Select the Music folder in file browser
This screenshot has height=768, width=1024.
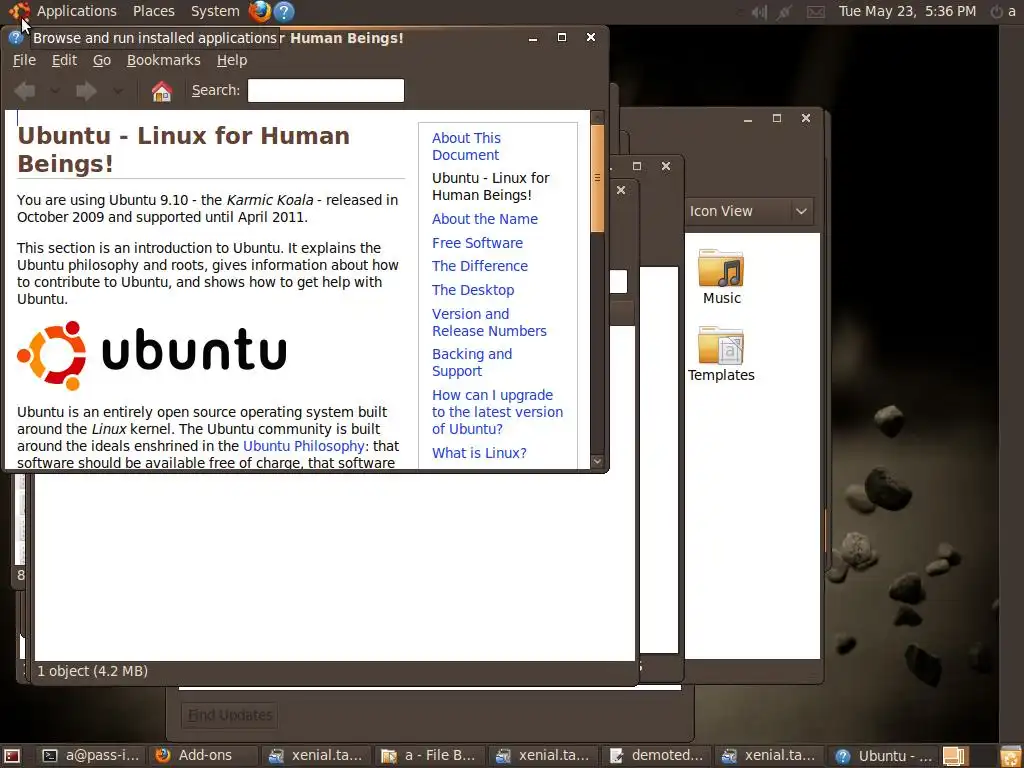(721, 277)
